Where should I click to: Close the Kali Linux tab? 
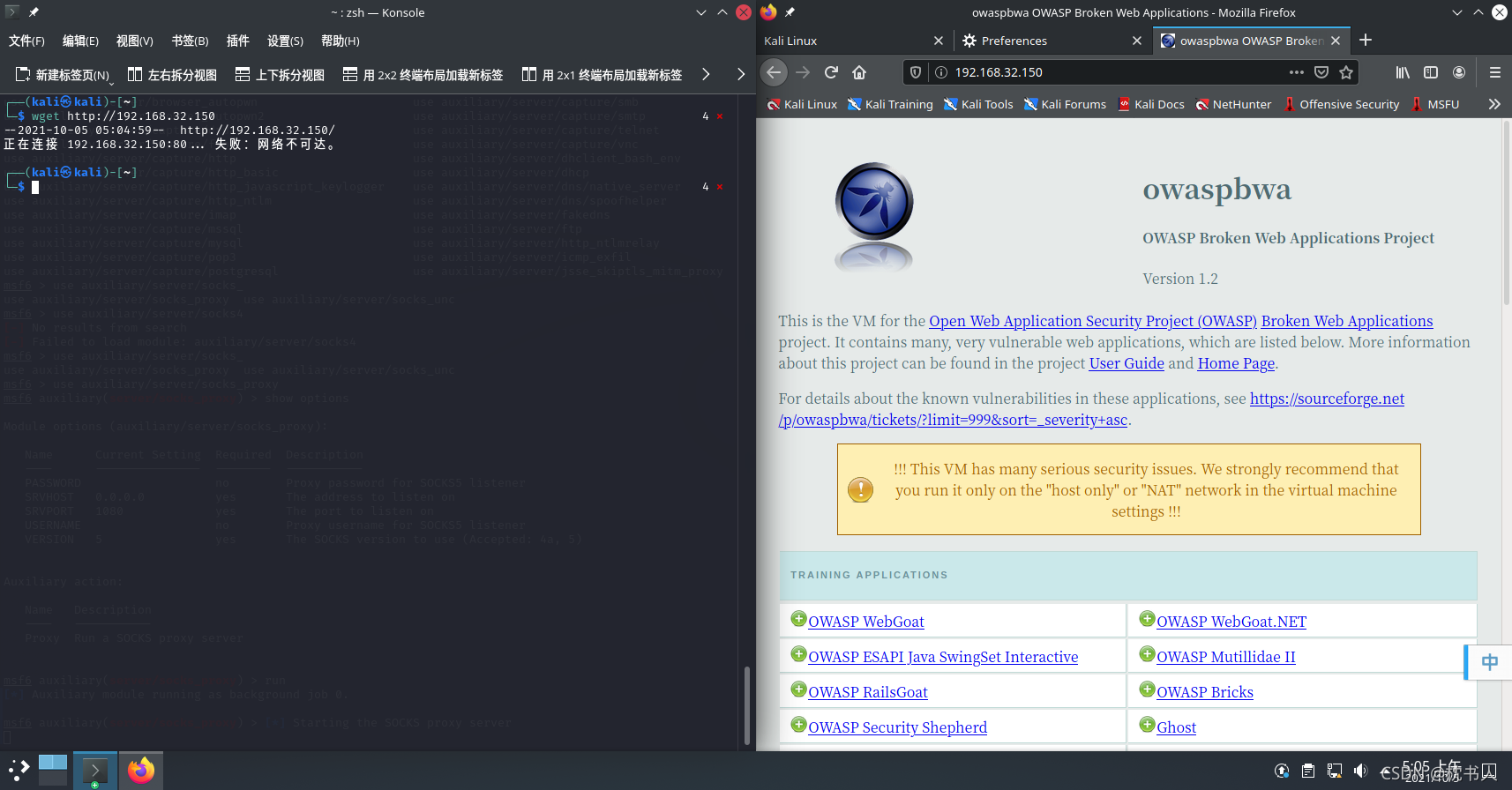coord(939,41)
